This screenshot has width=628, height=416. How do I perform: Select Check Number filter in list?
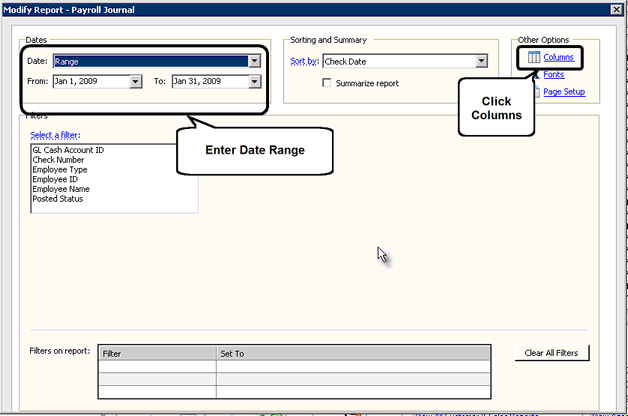click(x=58, y=160)
